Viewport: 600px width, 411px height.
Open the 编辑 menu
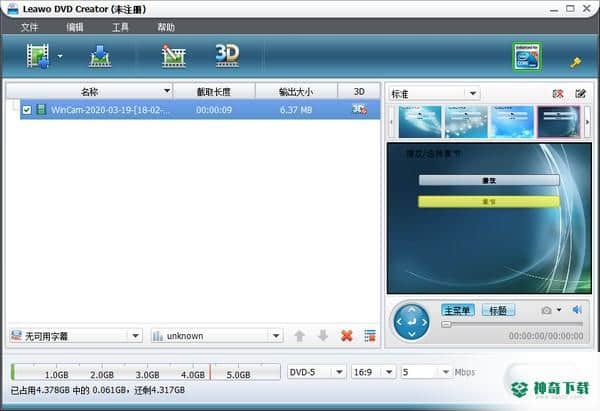pyautogui.click(x=75, y=27)
